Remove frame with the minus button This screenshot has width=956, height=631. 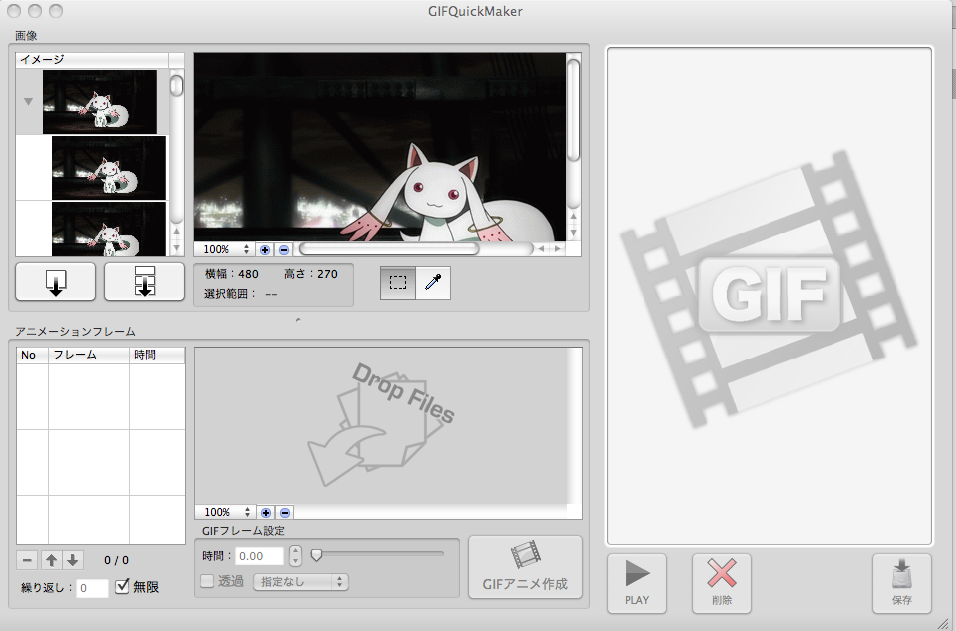pos(27,560)
